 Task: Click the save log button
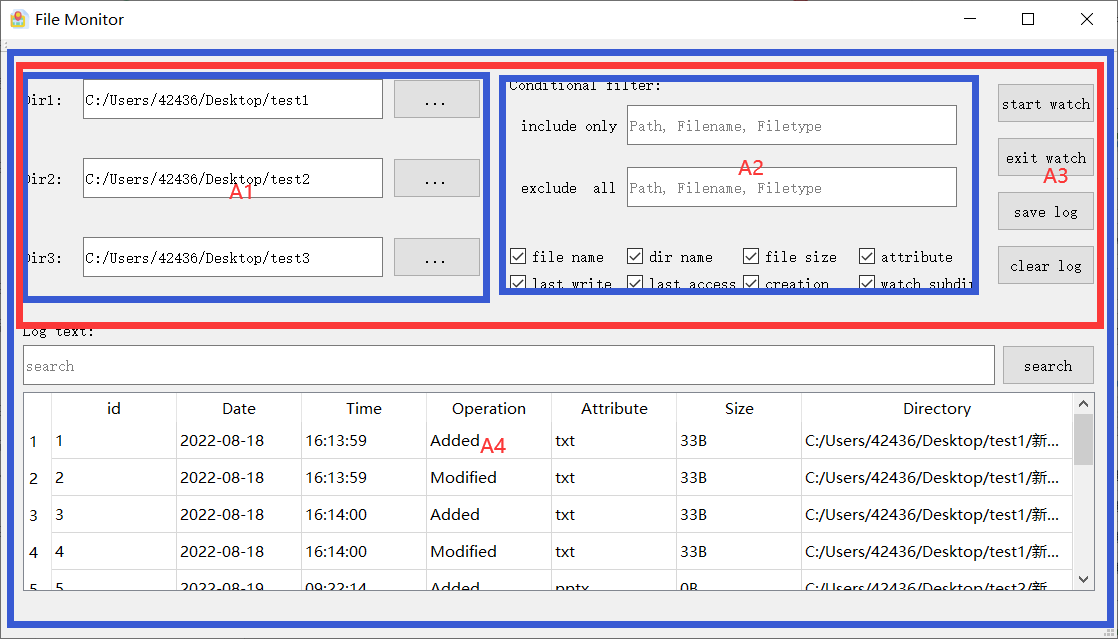tap(1045, 212)
